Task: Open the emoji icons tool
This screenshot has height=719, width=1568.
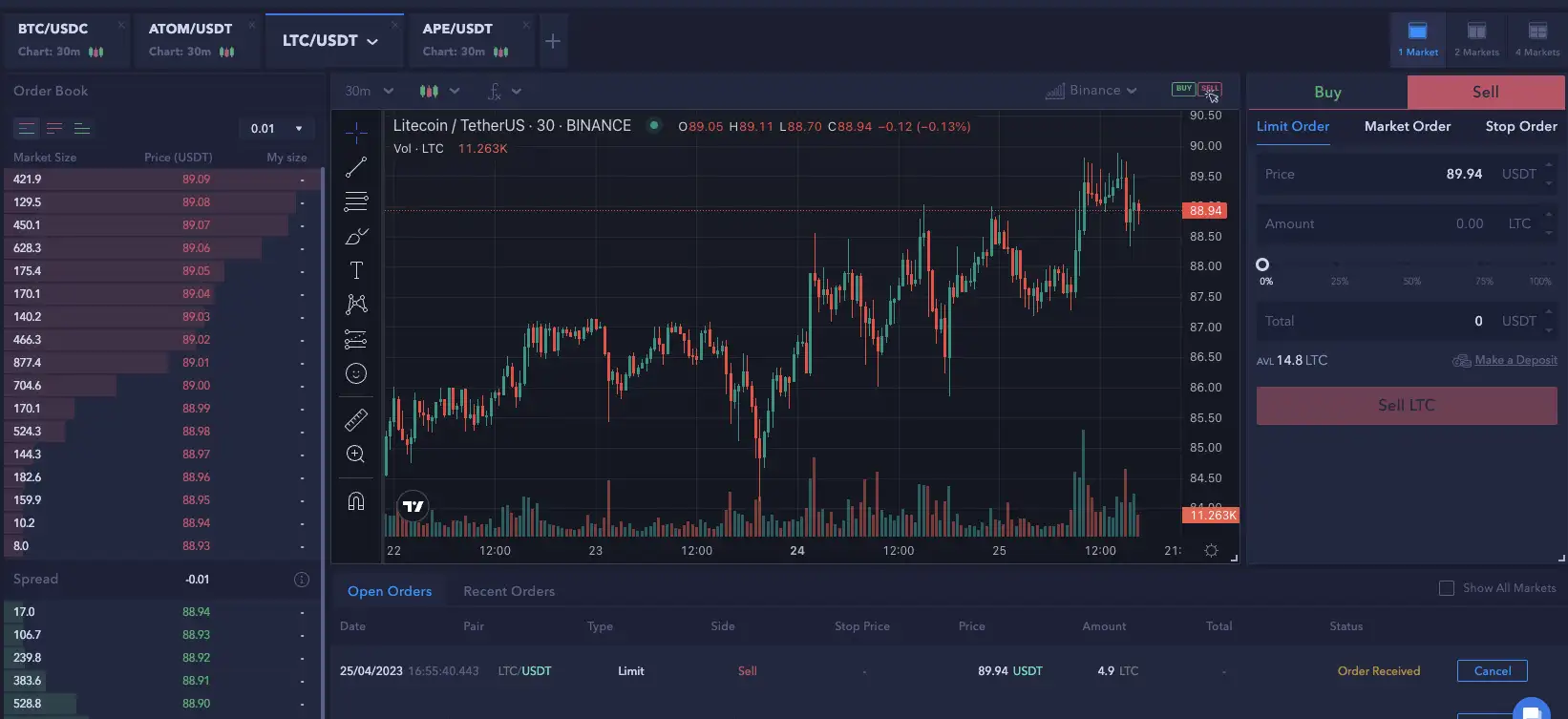Action: coord(356,374)
